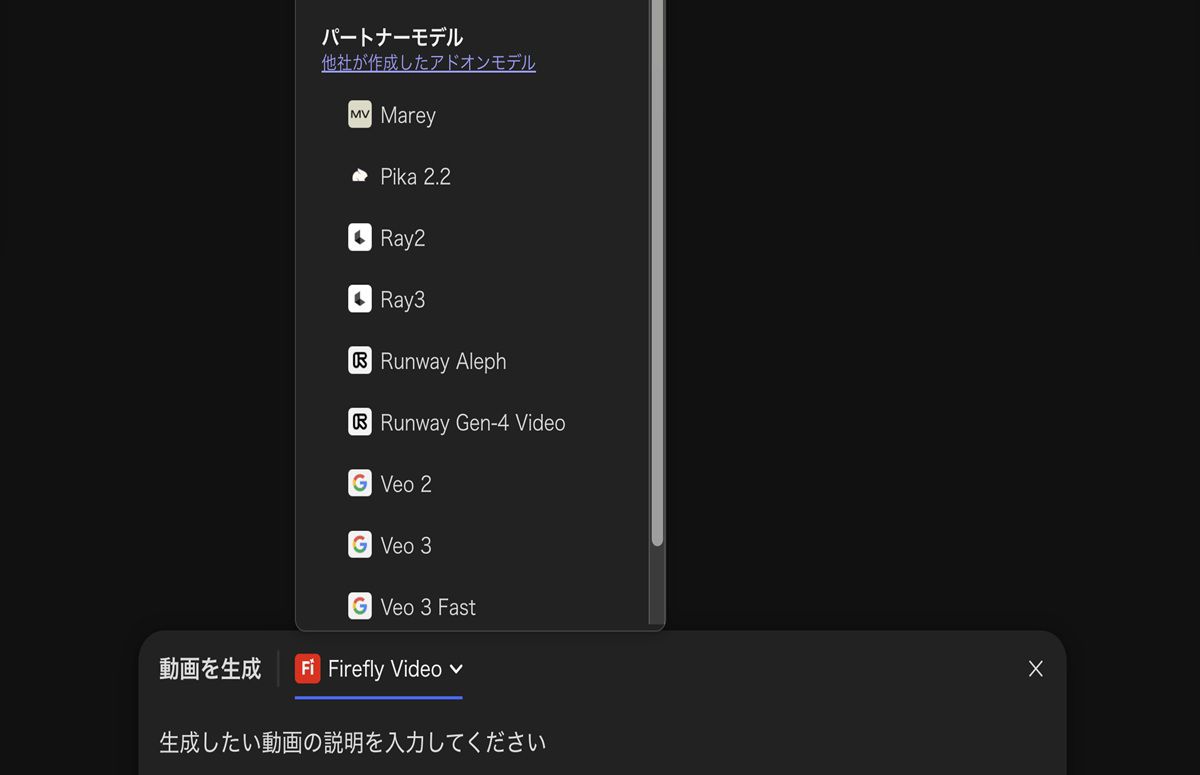Screen dimensions: 1200x775
Task: Click the Runway Gen-4 Video logo icon
Action: point(360,422)
